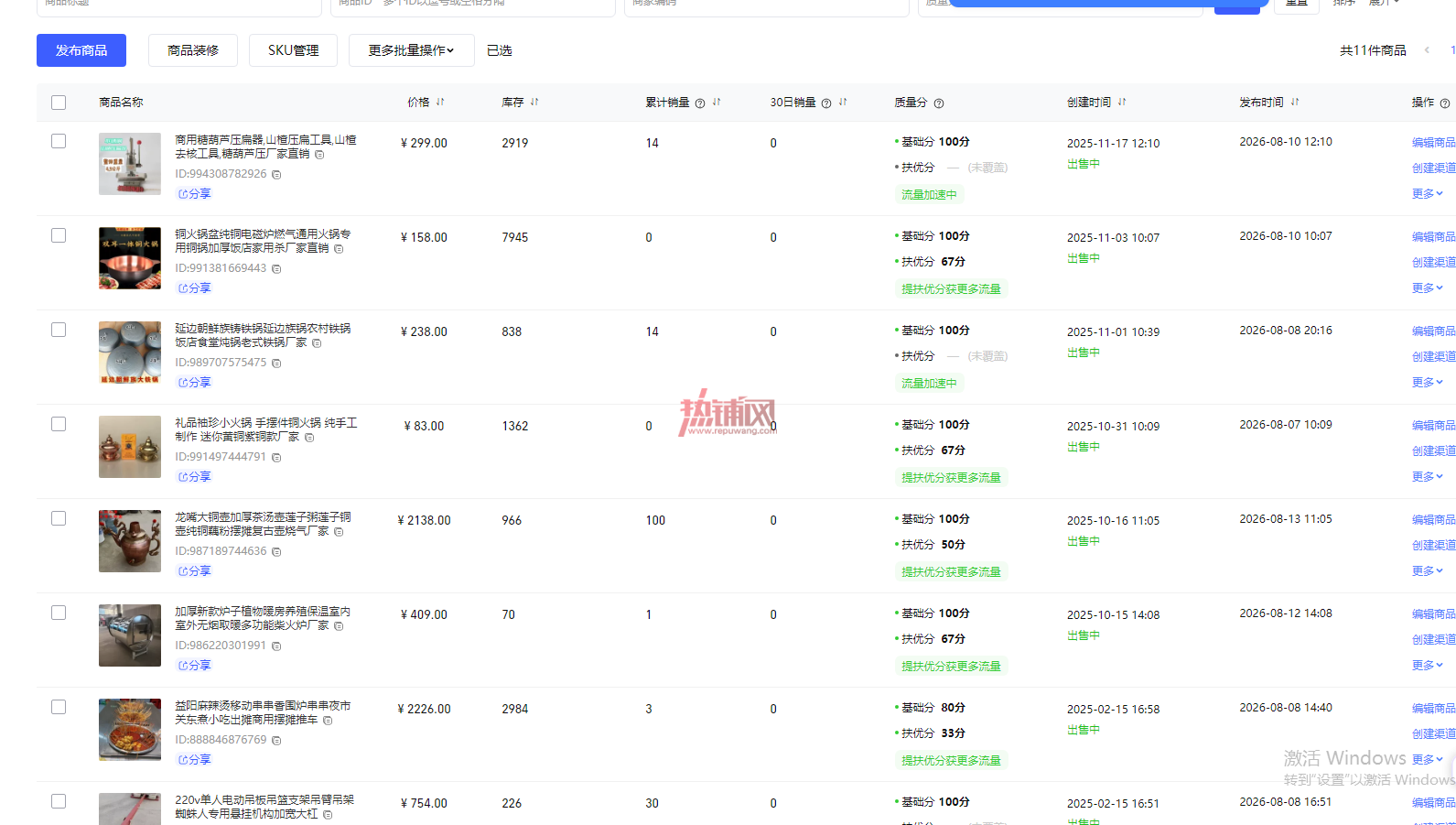
Task: Expand 更多 menu for first product row
Action: coord(1427,193)
